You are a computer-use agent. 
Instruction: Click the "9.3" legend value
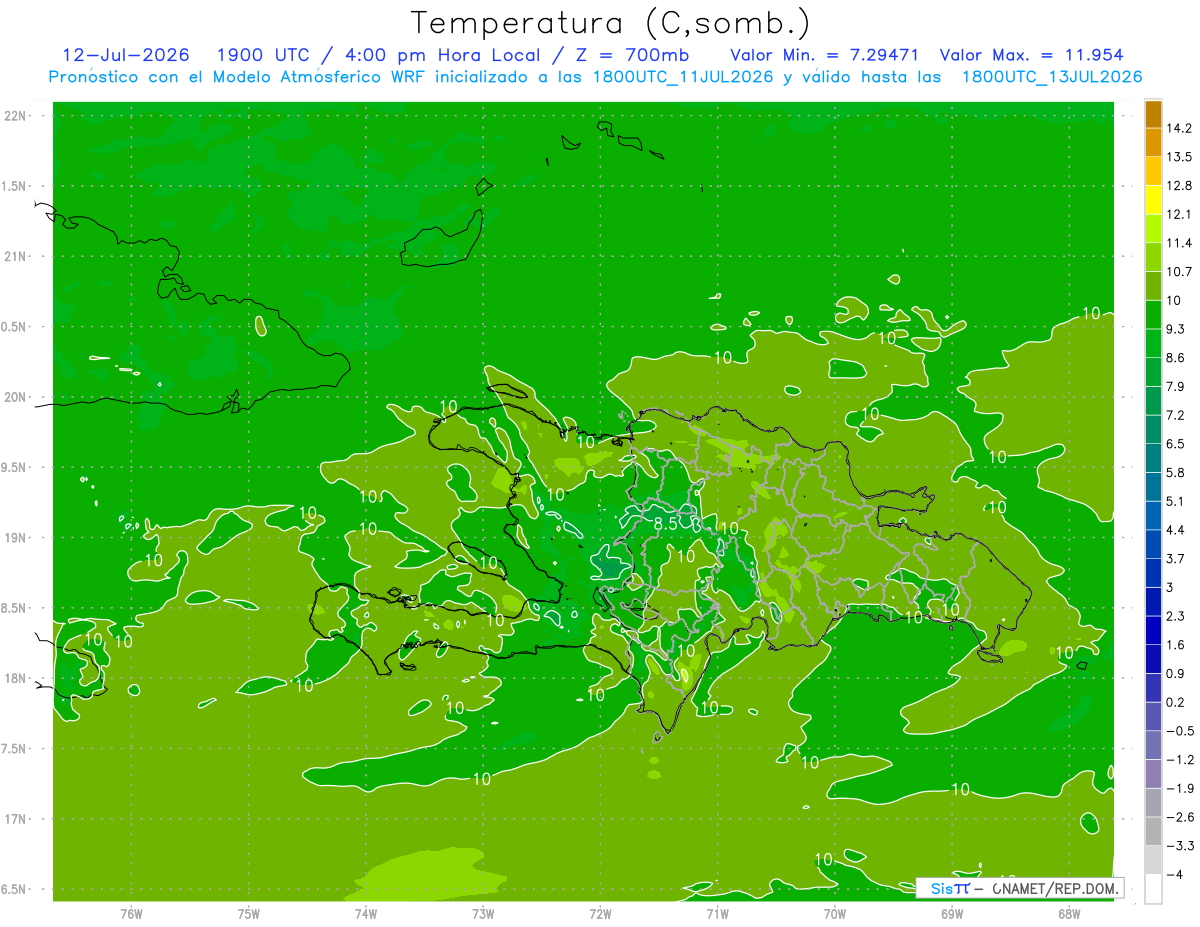pos(1175,329)
